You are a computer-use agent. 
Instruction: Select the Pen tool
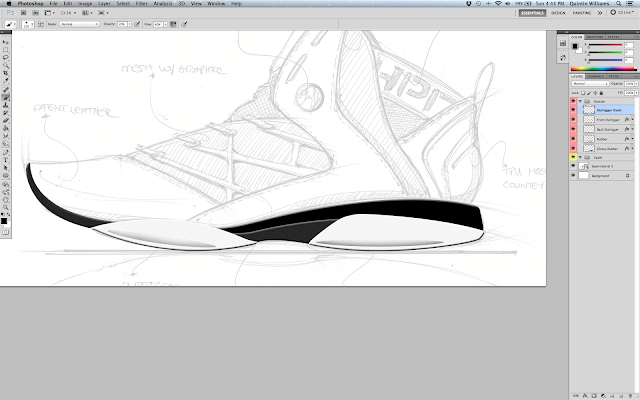point(6,153)
